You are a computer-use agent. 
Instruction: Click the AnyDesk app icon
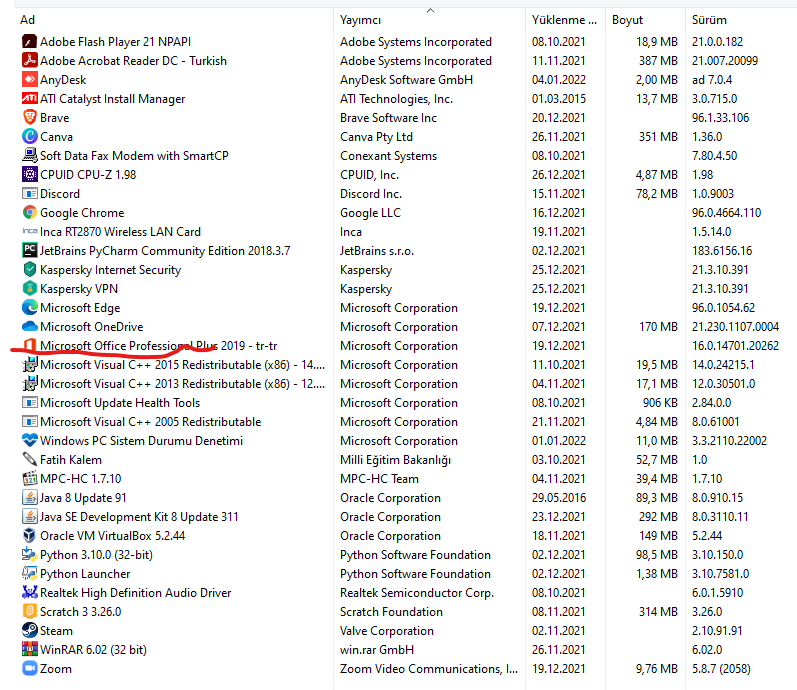[x=29, y=79]
